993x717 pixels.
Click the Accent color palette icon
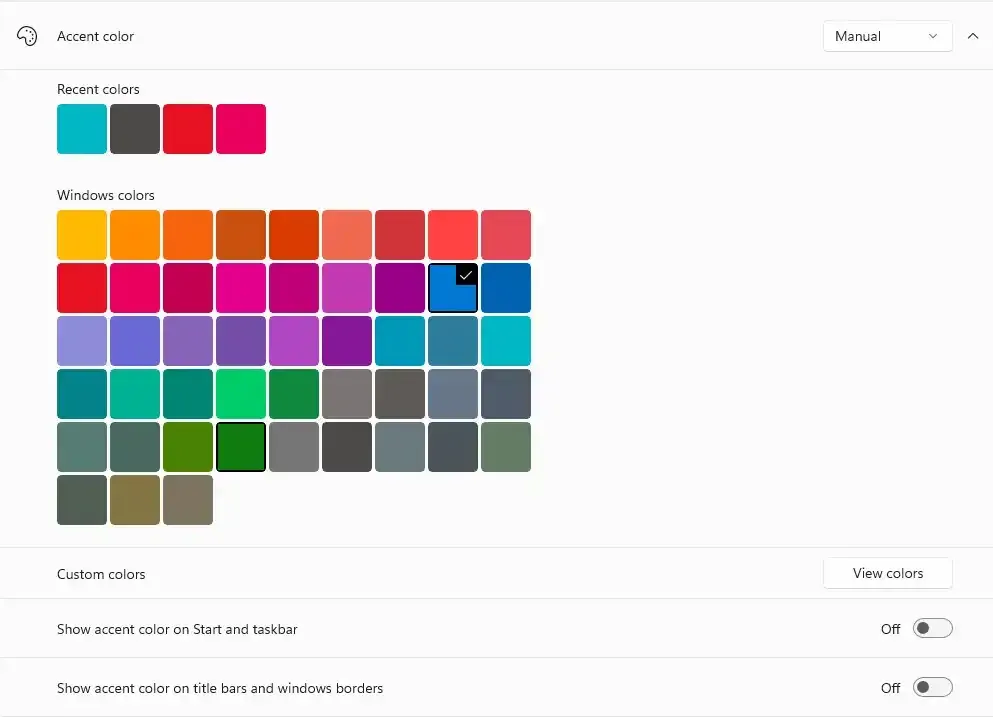27,36
